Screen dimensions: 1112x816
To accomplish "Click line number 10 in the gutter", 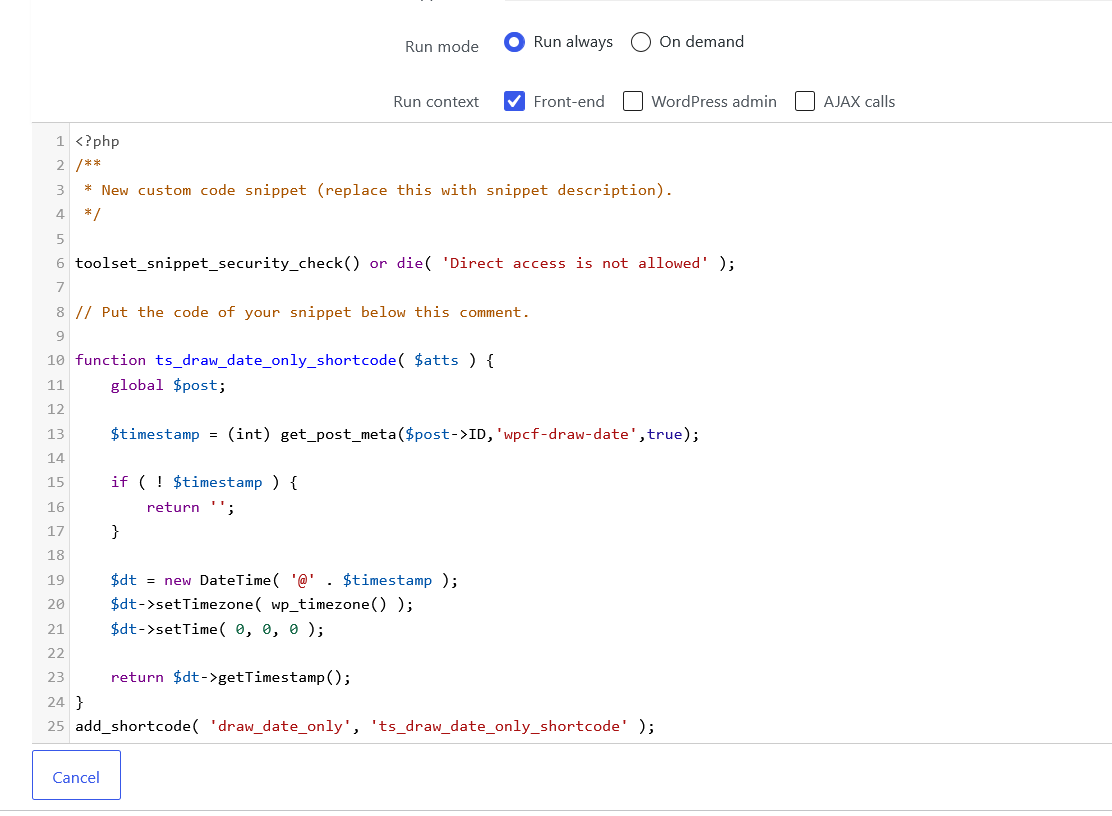I will [x=56, y=360].
